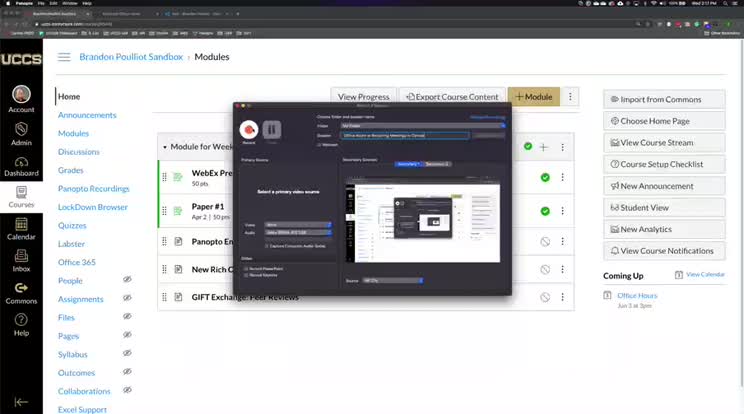Viewport: 744px width, 414px height.
Task: Click the browser address bar
Action: pyautogui.click(x=332, y=24)
